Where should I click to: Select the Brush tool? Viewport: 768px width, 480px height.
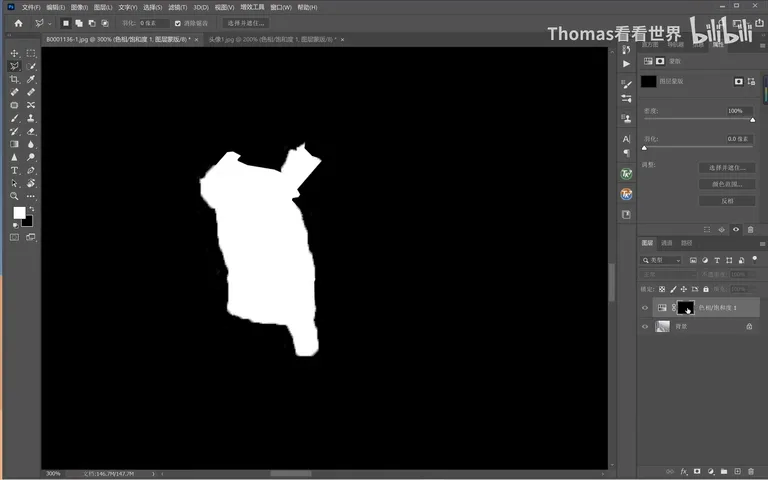(x=14, y=118)
